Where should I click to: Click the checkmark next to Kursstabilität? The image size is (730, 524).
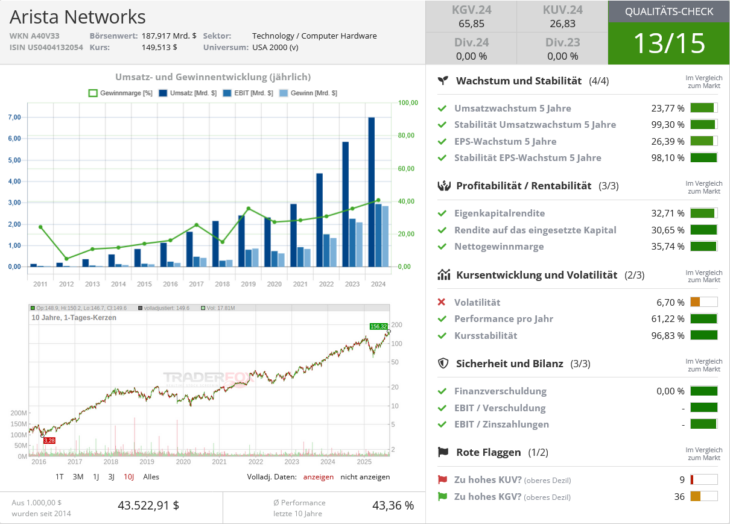point(442,336)
